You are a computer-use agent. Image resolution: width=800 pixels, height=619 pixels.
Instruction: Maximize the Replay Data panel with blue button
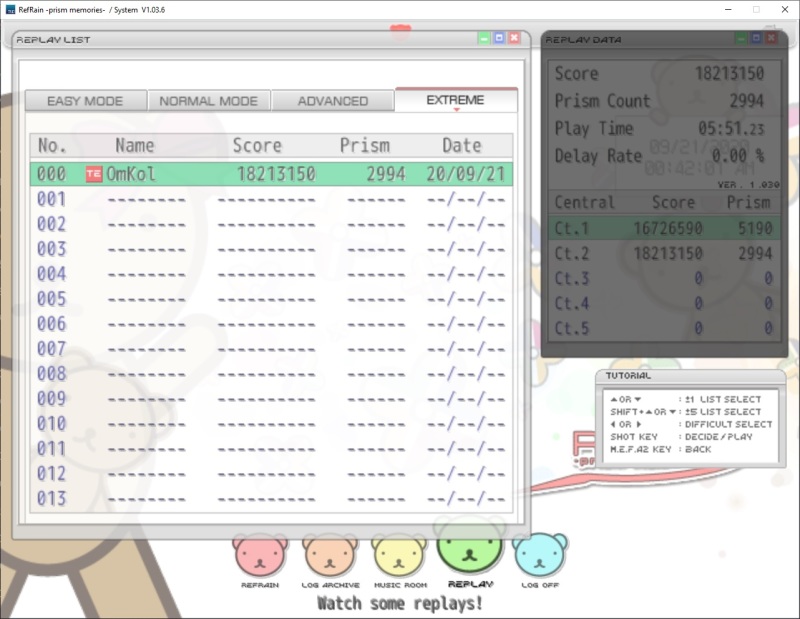[x=756, y=38]
